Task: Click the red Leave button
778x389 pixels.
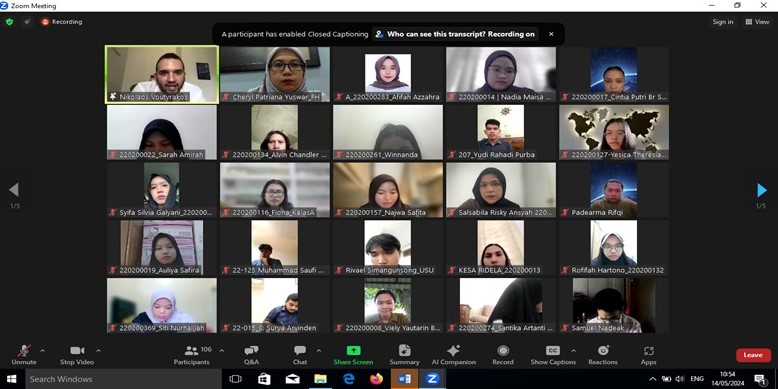Action: pos(753,355)
